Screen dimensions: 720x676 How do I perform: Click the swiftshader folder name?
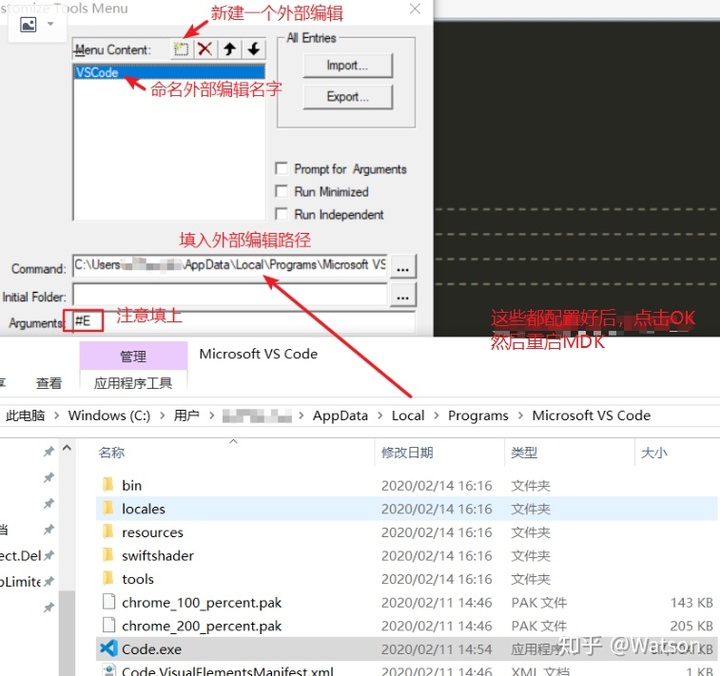click(158, 556)
